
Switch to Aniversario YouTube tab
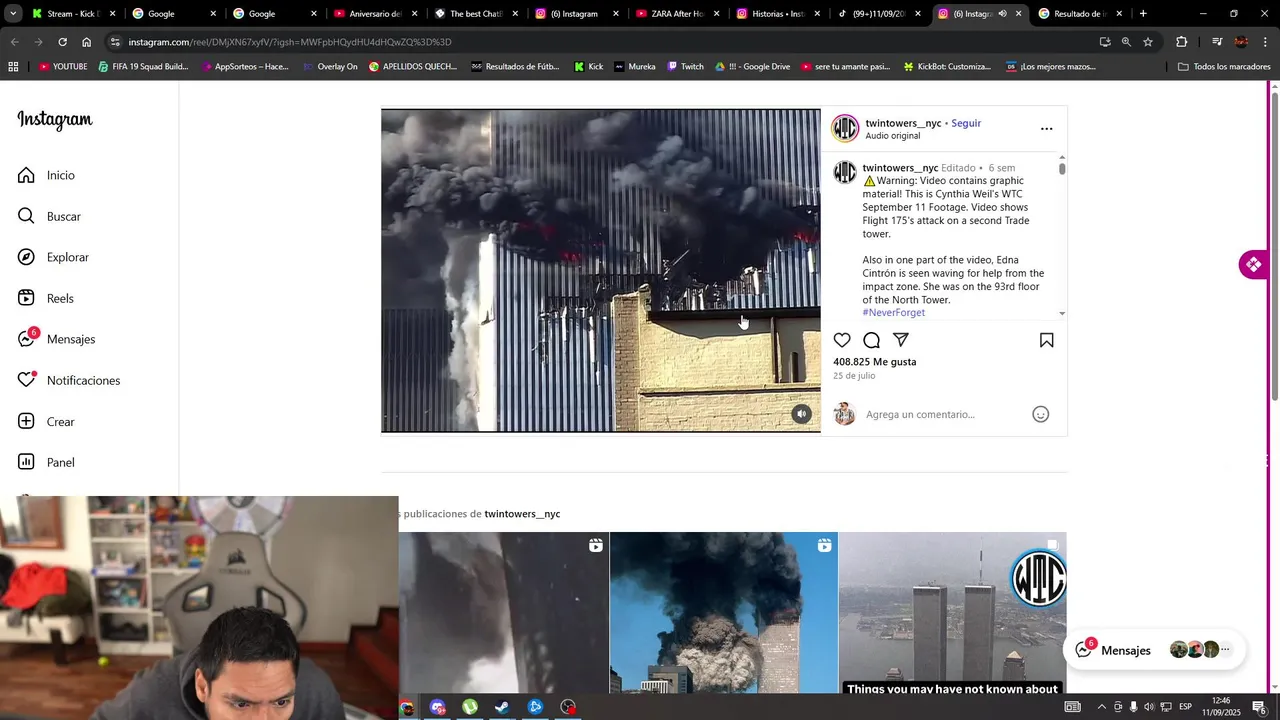(374, 14)
